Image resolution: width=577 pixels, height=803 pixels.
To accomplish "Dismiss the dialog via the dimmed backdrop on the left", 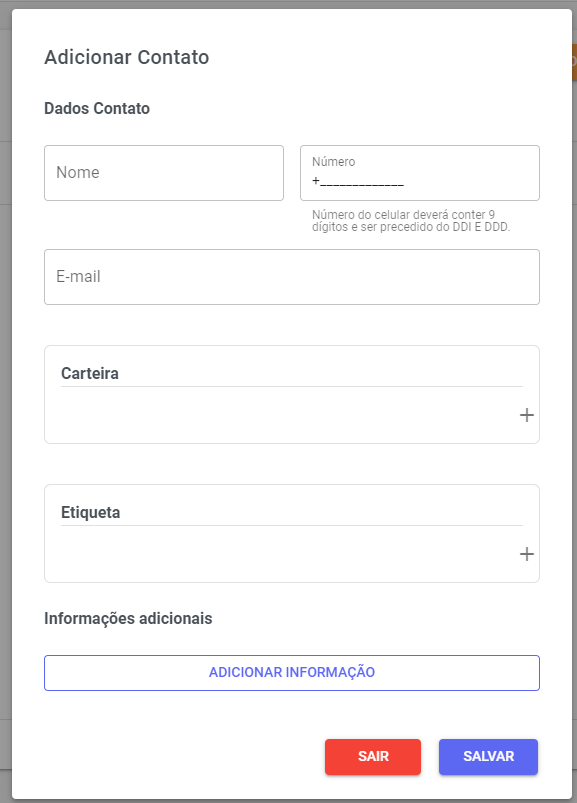I will [6, 410].
